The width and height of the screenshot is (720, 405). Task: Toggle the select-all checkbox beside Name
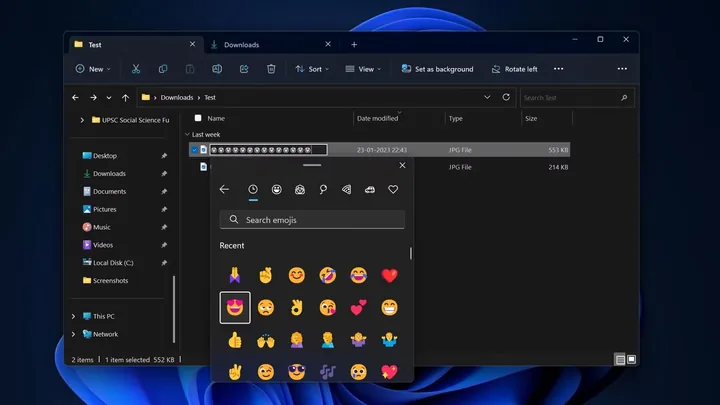point(198,118)
